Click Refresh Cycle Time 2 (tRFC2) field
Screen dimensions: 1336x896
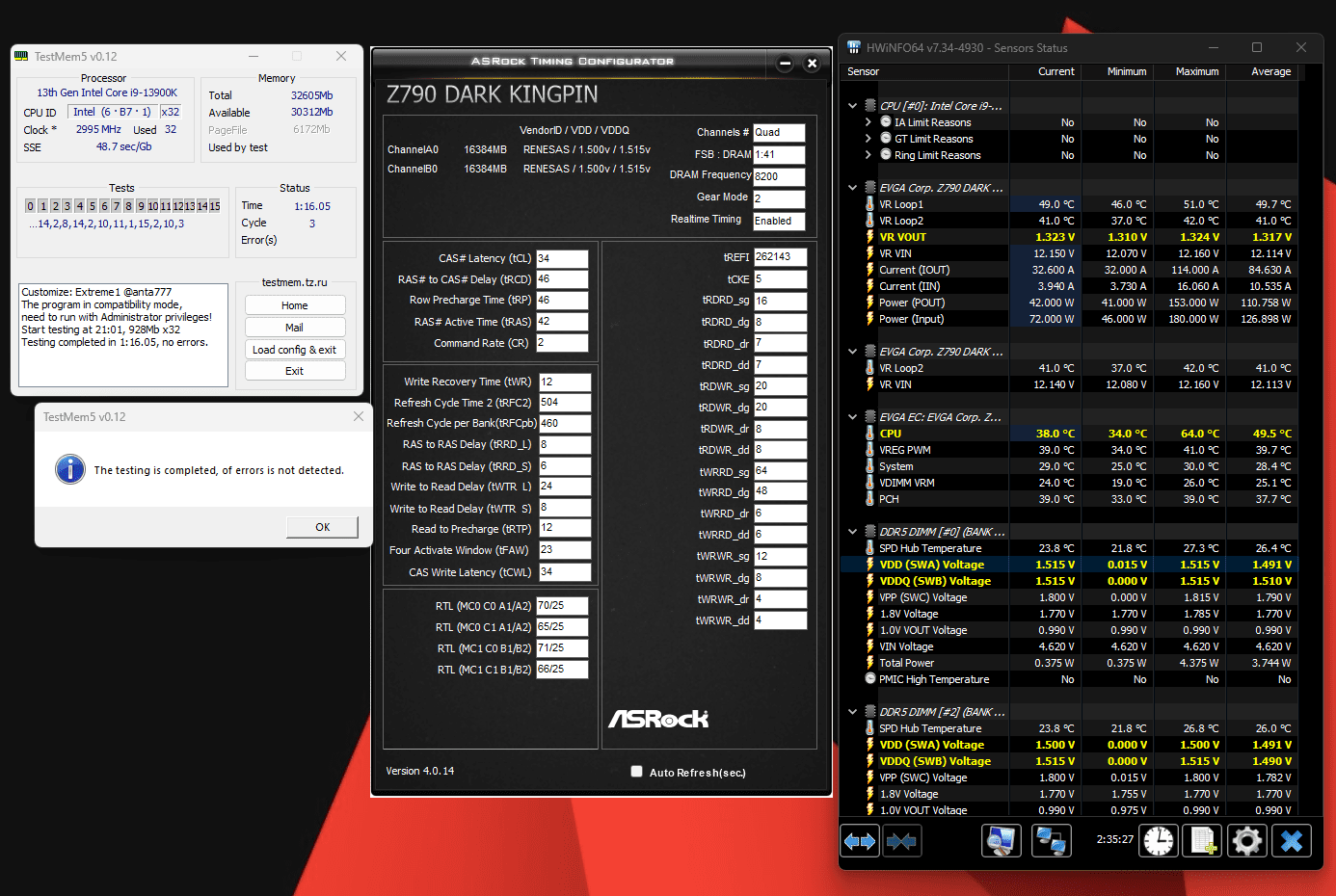[564, 403]
